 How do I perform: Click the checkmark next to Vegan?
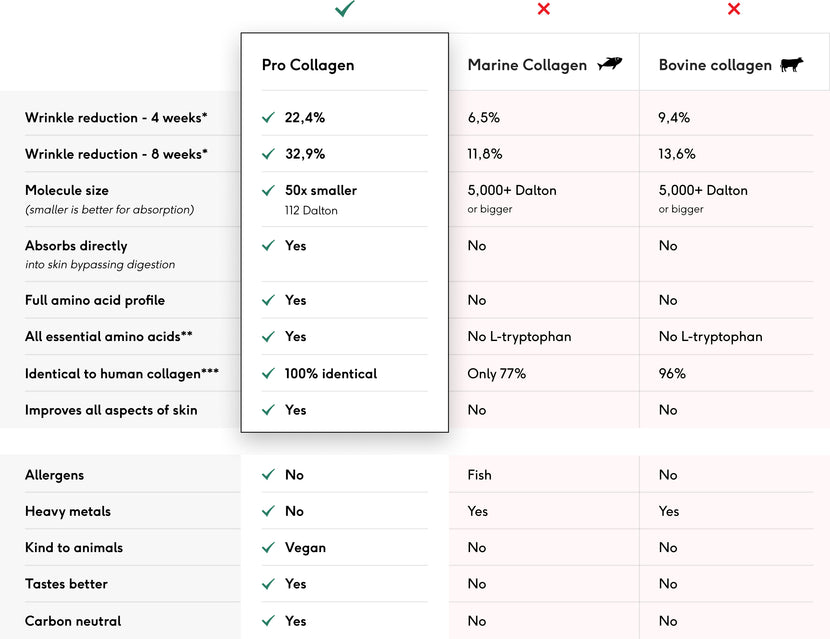coord(268,547)
